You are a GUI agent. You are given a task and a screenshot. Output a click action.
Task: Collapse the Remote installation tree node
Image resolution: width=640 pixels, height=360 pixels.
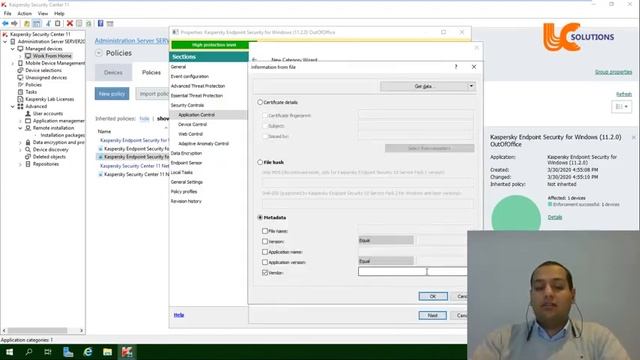pos(20,128)
